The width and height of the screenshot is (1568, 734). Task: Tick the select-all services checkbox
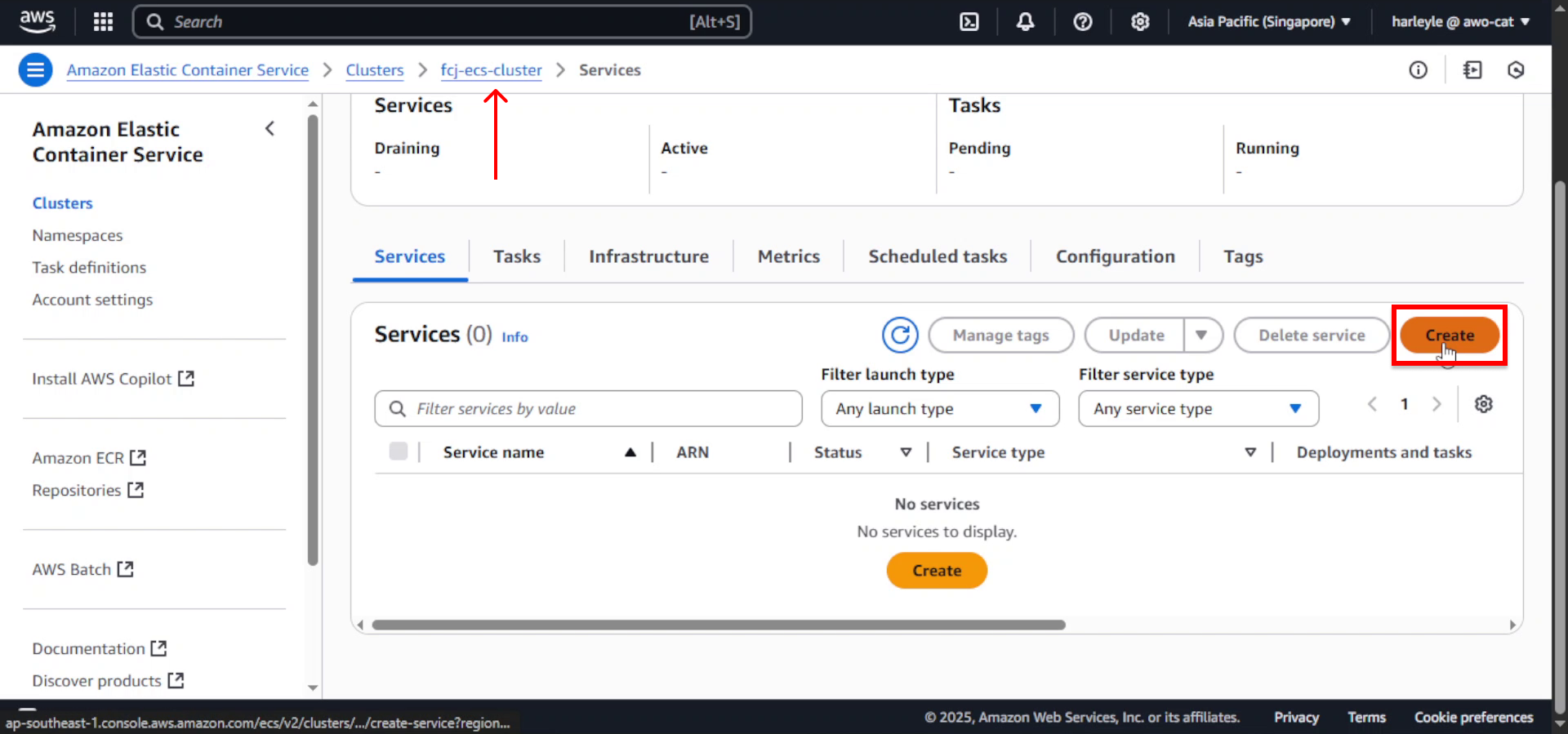[x=399, y=452]
